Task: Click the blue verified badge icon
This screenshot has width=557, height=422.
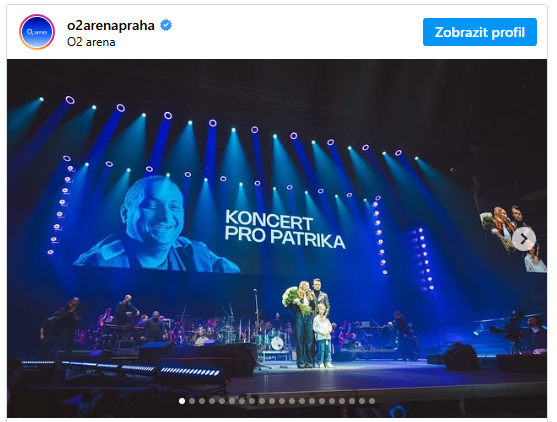Action: (x=166, y=26)
